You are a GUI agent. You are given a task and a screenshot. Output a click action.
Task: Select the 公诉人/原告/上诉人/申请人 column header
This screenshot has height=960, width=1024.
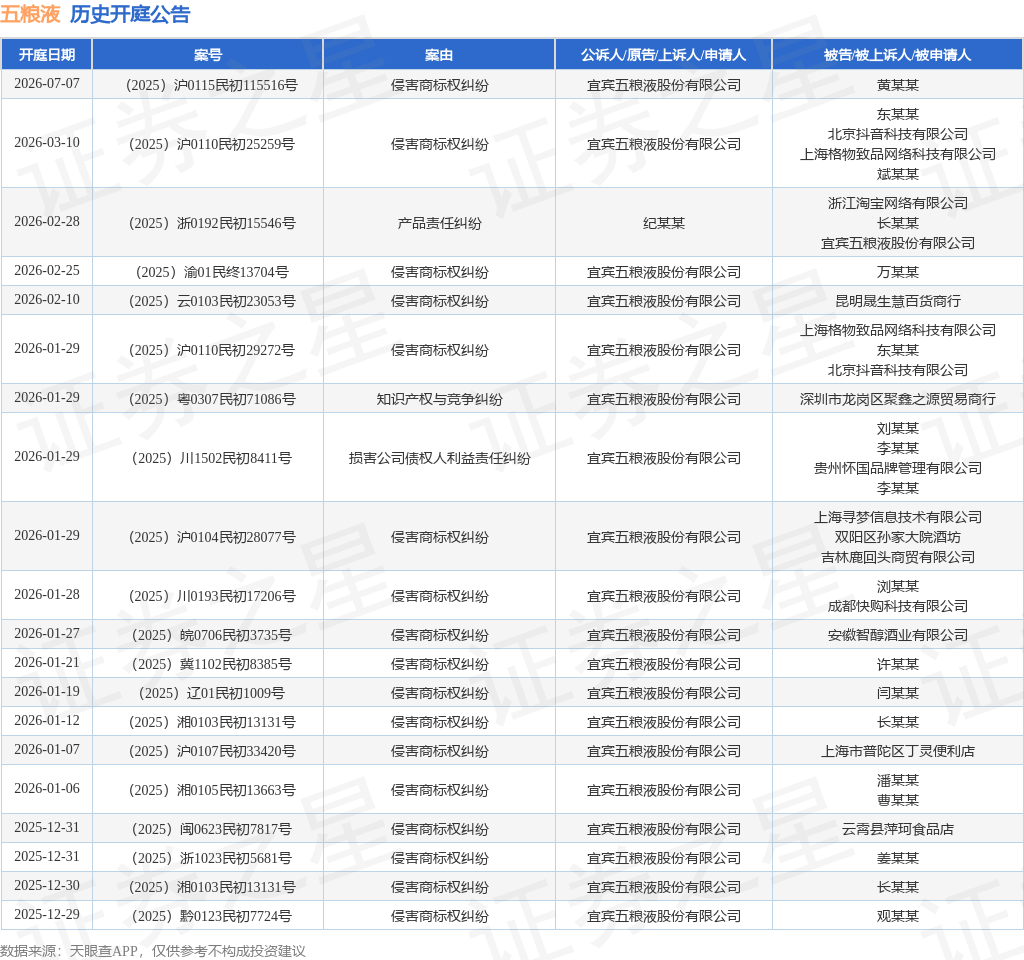(x=664, y=55)
